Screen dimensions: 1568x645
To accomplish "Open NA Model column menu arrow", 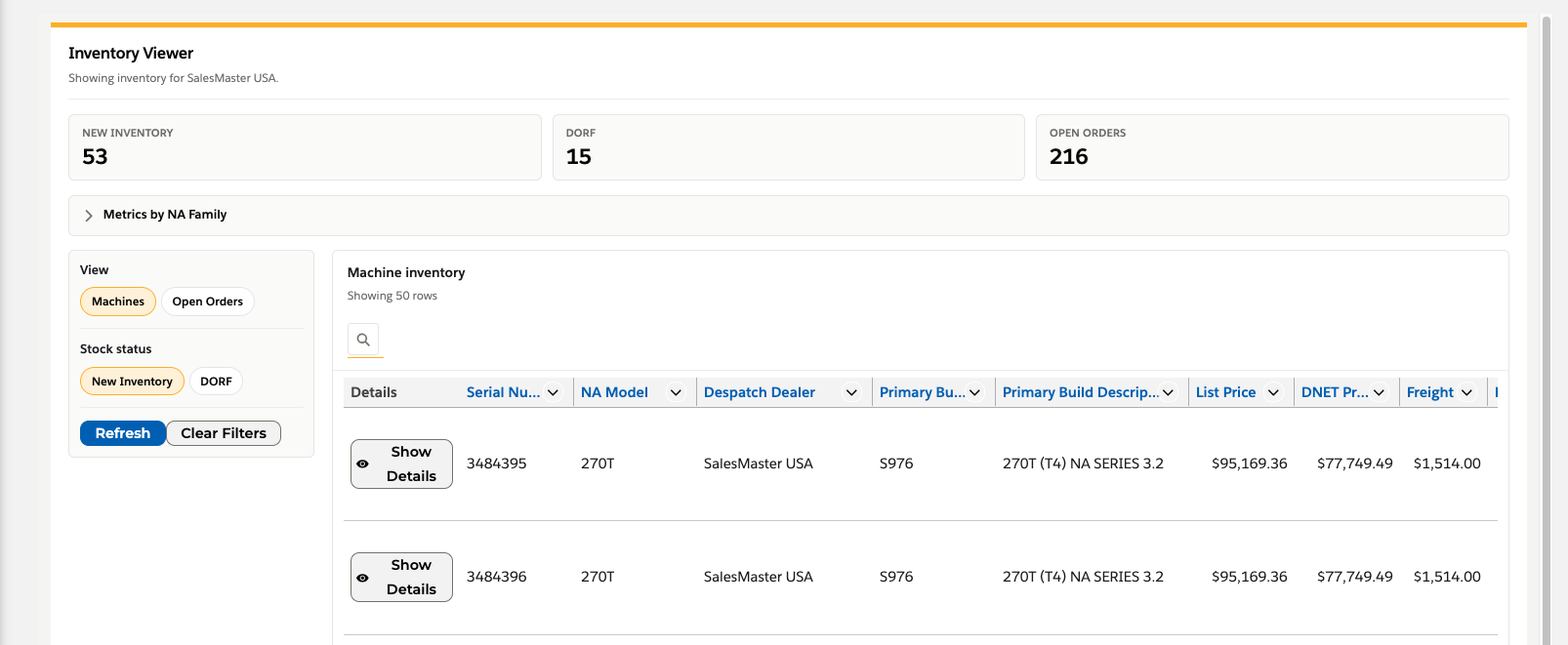I will [676, 392].
